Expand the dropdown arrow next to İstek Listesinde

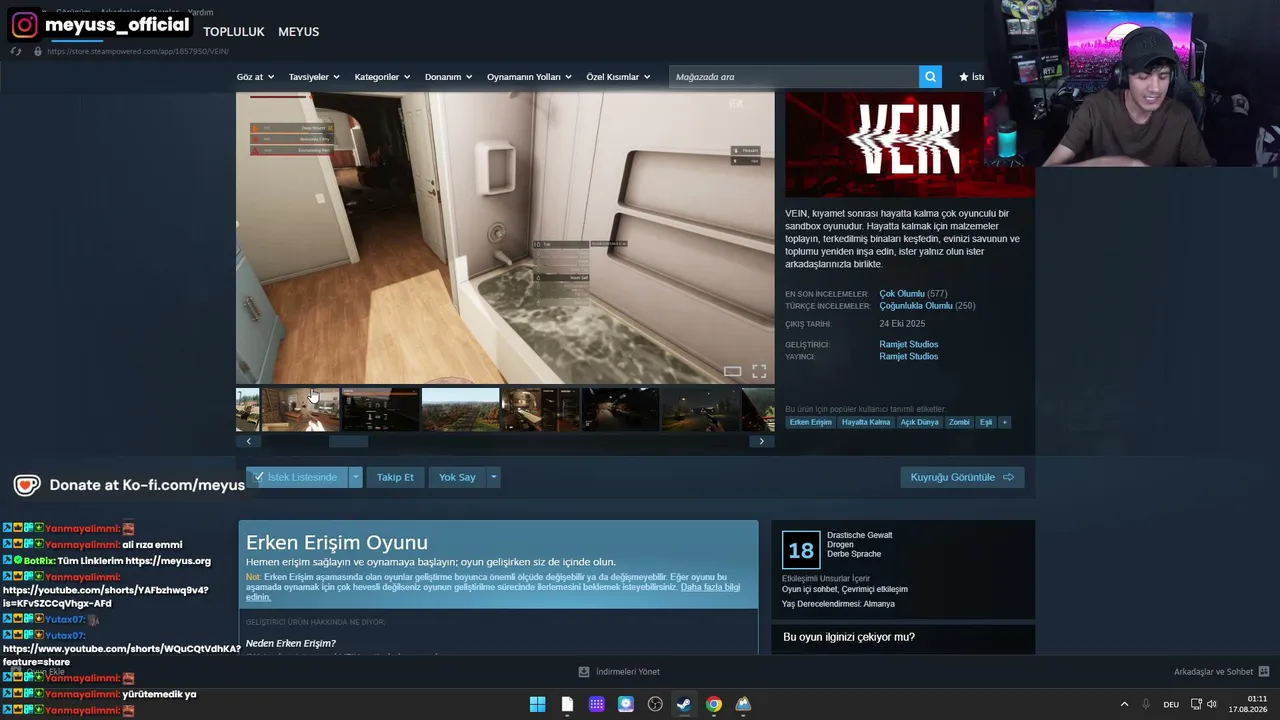point(355,477)
